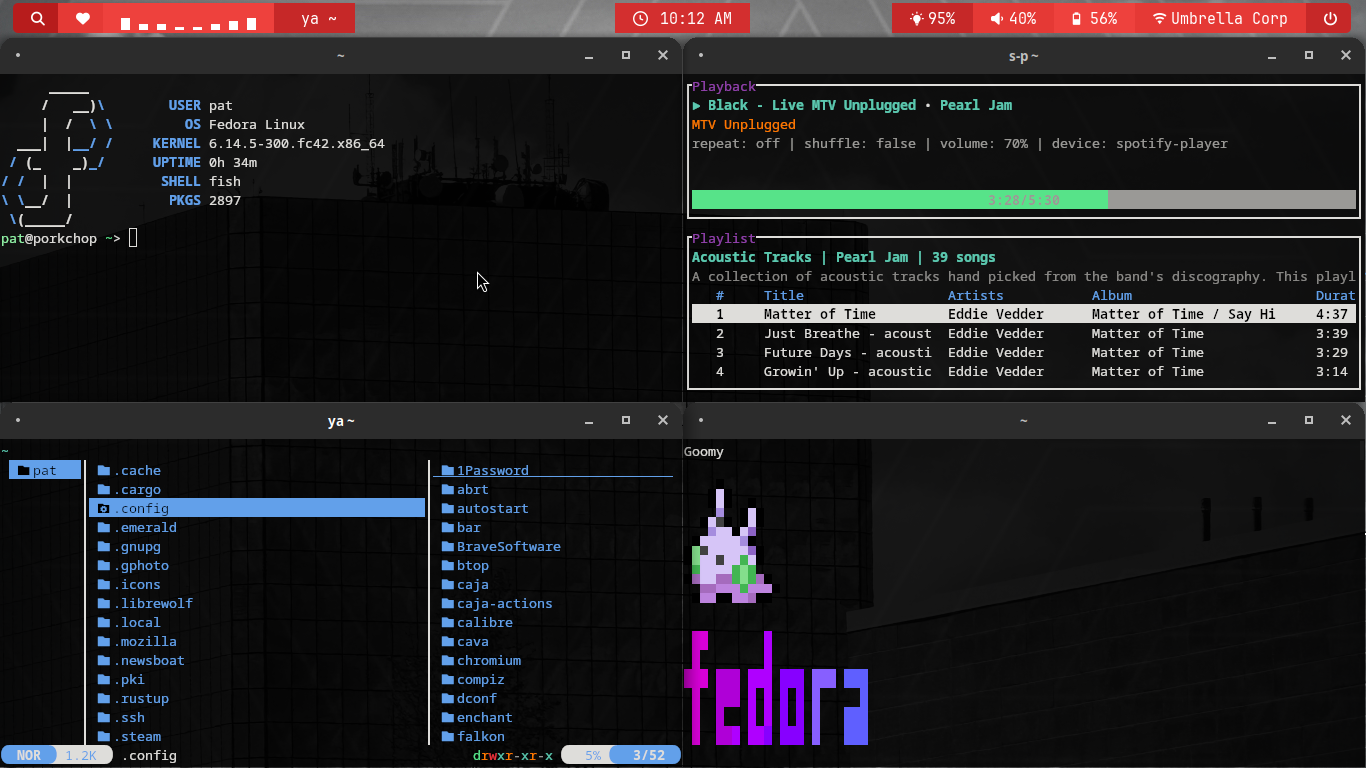
Task: Seek in the playback progress bar
Action: click(x=1023, y=200)
